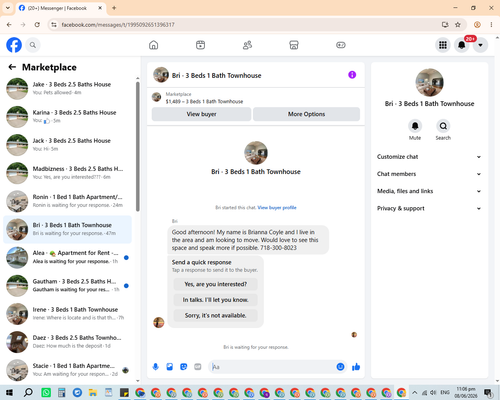The image size is (500, 400).
Task: Open the Windows Start menu
Action: [x=9, y=393]
